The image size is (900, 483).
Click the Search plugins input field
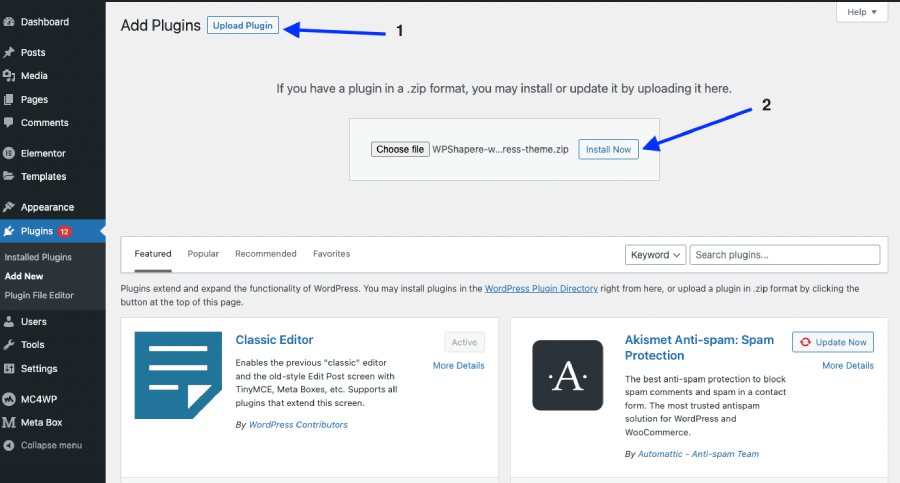tap(785, 255)
